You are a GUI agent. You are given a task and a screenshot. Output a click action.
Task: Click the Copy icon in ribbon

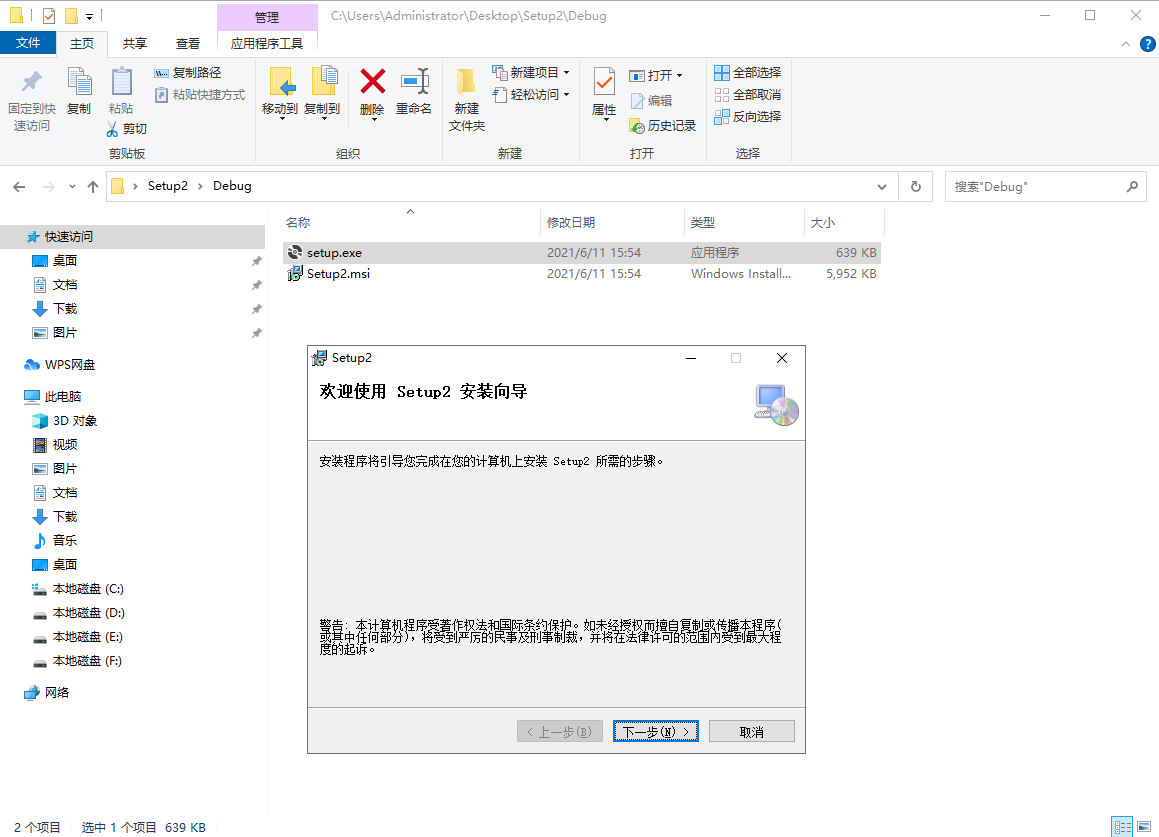click(x=79, y=81)
